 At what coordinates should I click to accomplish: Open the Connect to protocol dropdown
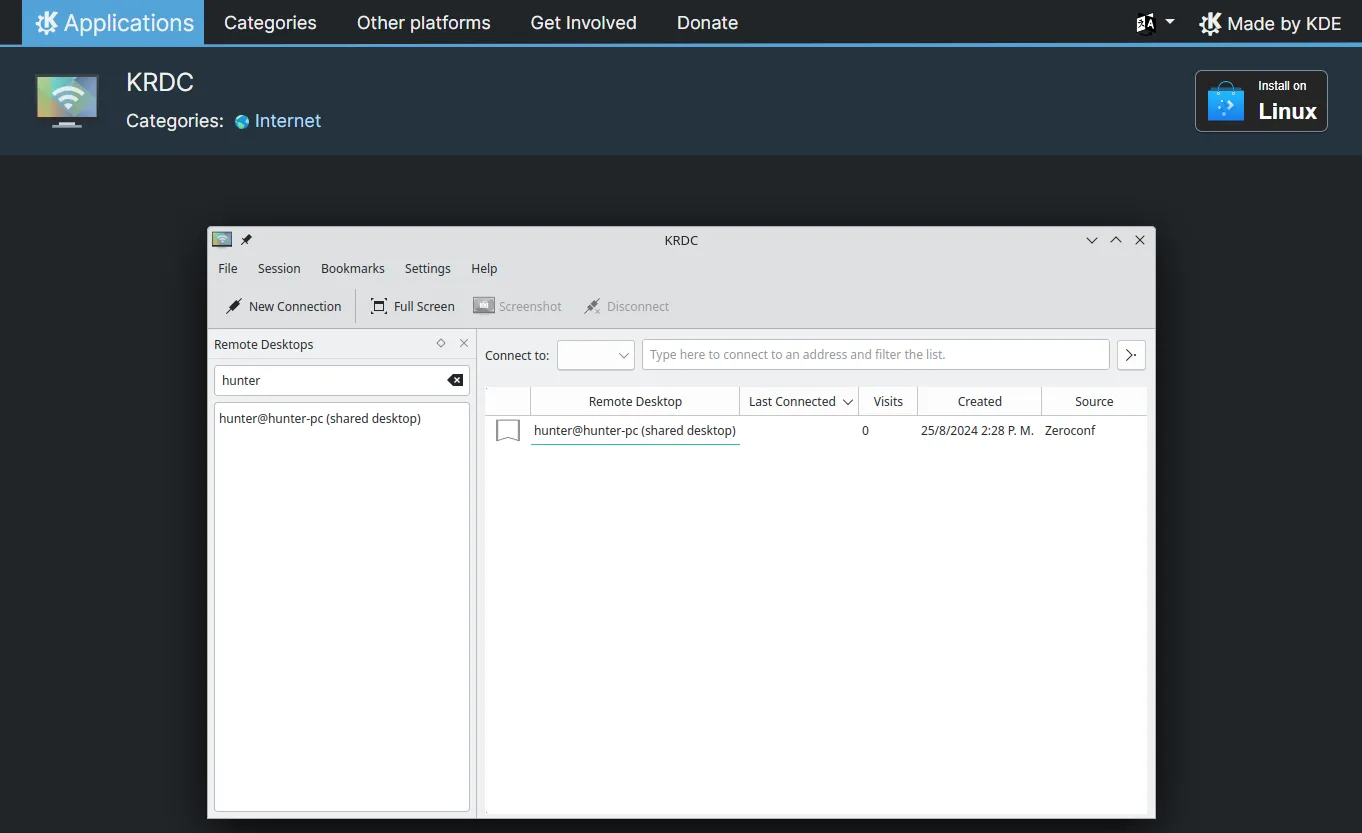[596, 355]
